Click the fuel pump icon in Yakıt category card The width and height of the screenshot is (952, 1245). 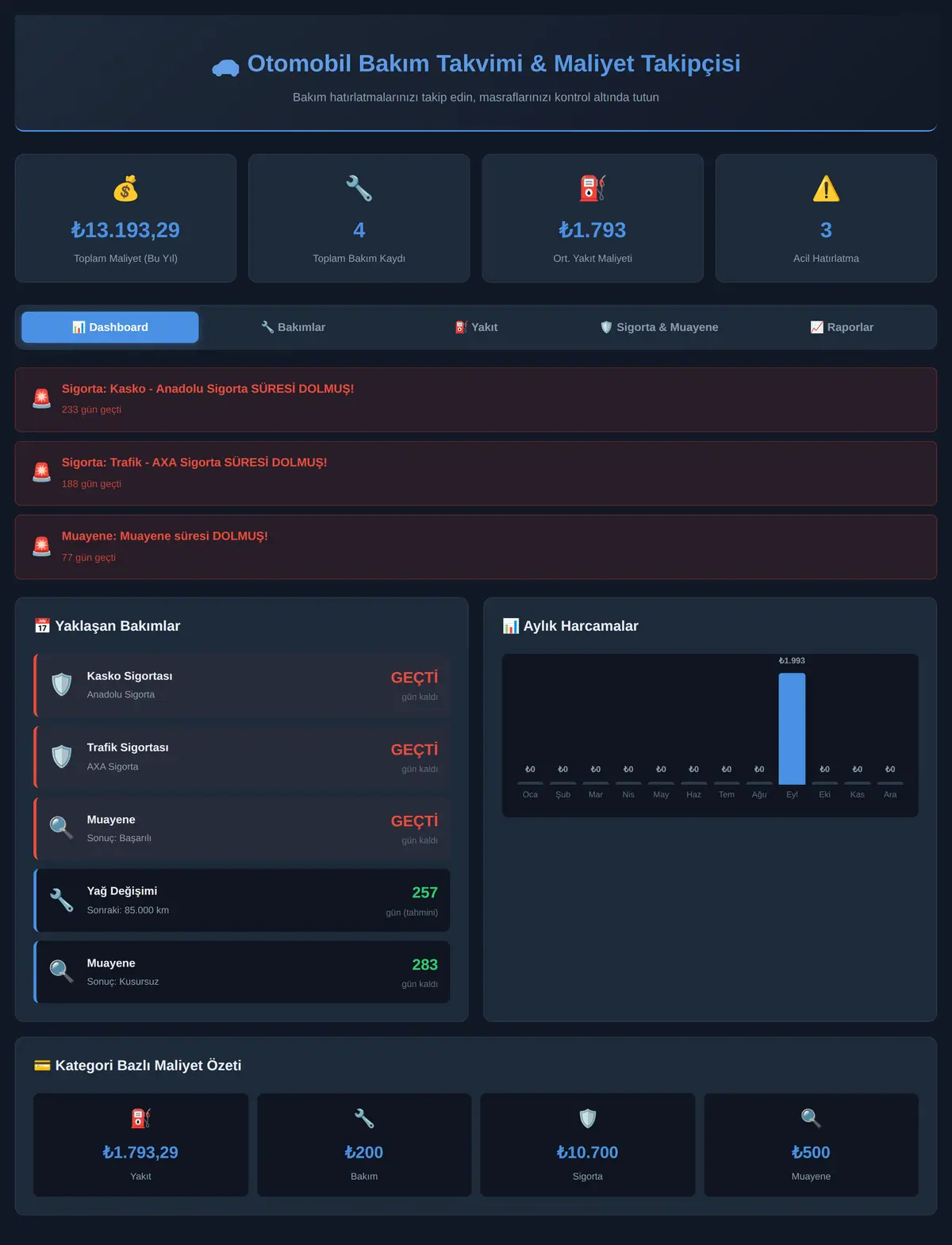140,1118
